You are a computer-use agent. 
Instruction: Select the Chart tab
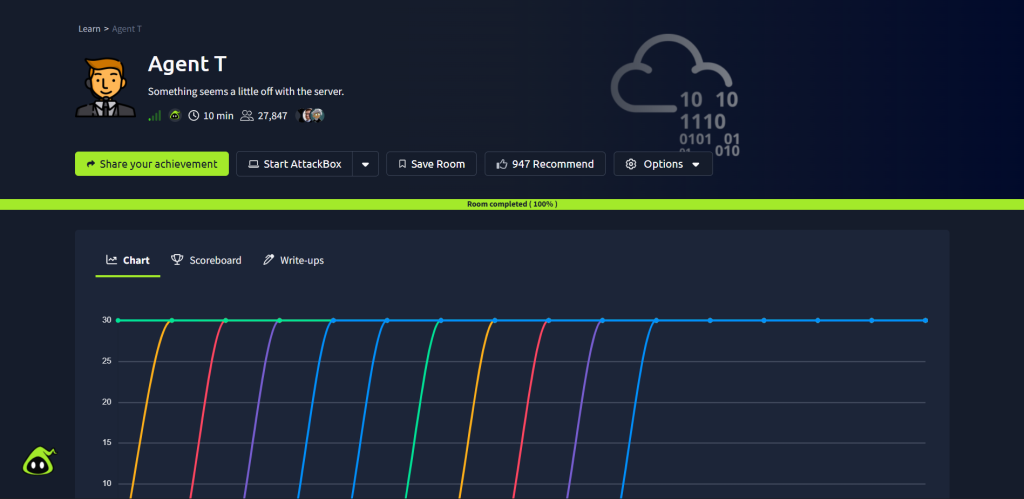[x=128, y=260]
